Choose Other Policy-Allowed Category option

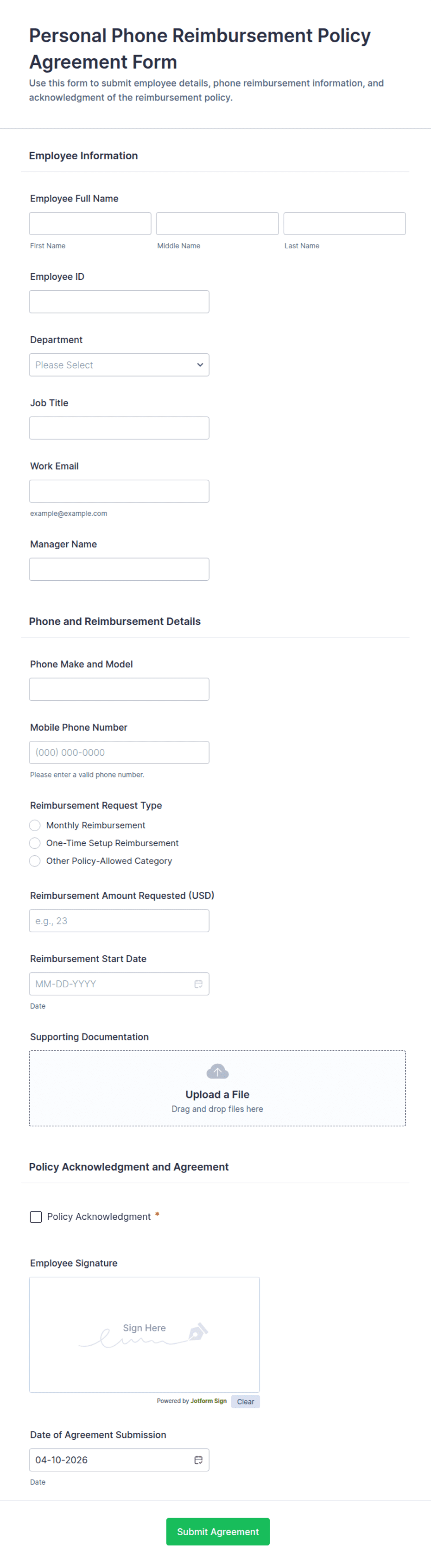pos(35,861)
